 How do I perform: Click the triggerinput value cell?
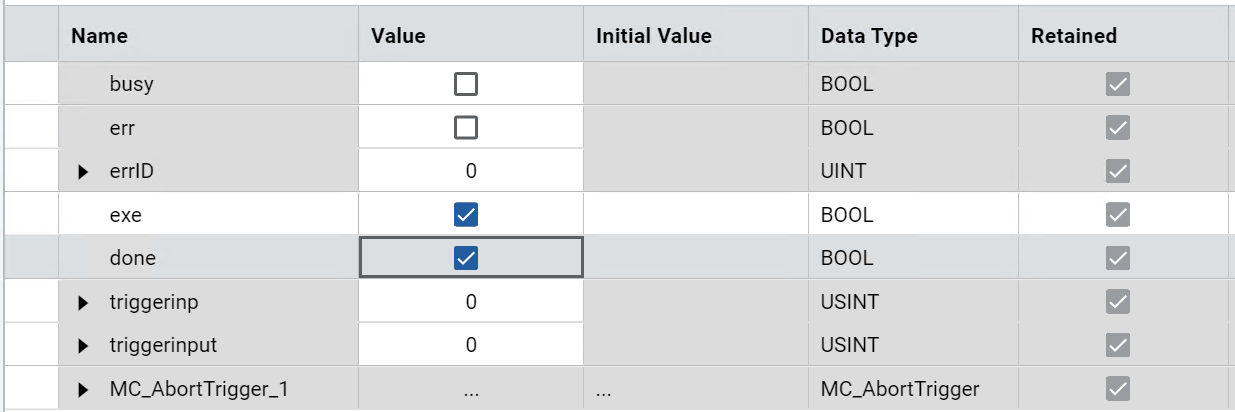(471, 346)
